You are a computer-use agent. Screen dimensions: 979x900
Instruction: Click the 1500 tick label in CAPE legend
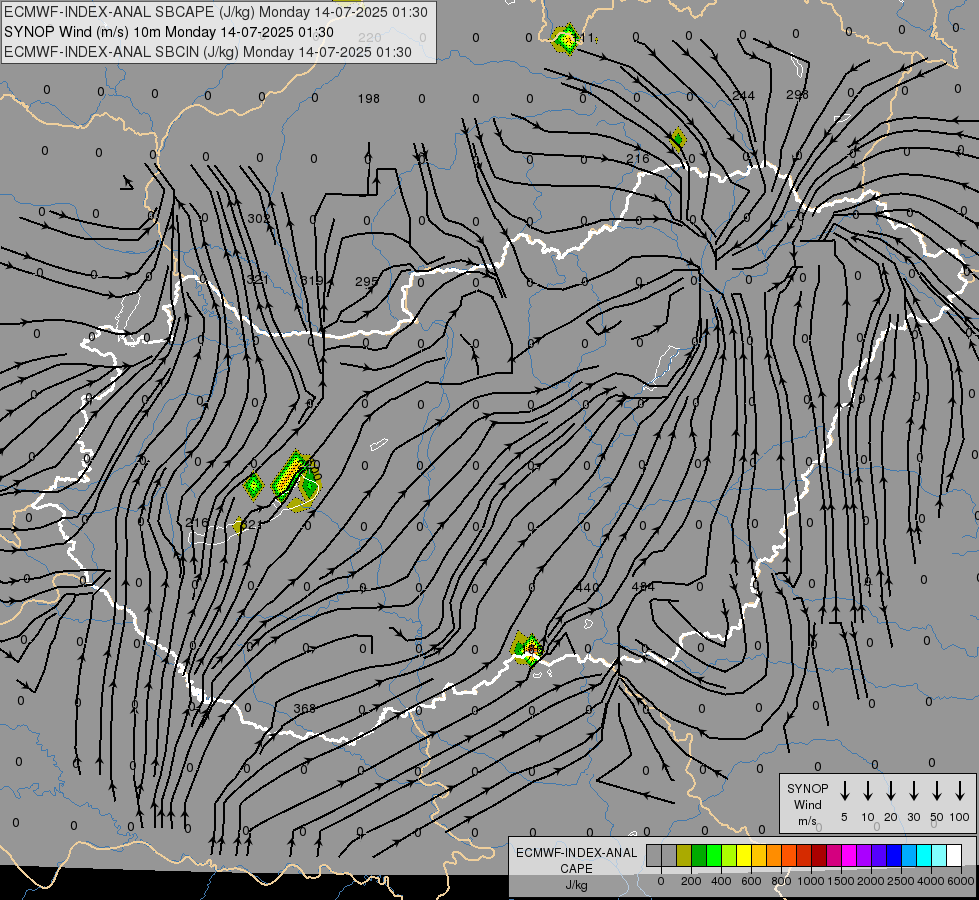click(x=840, y=881)
